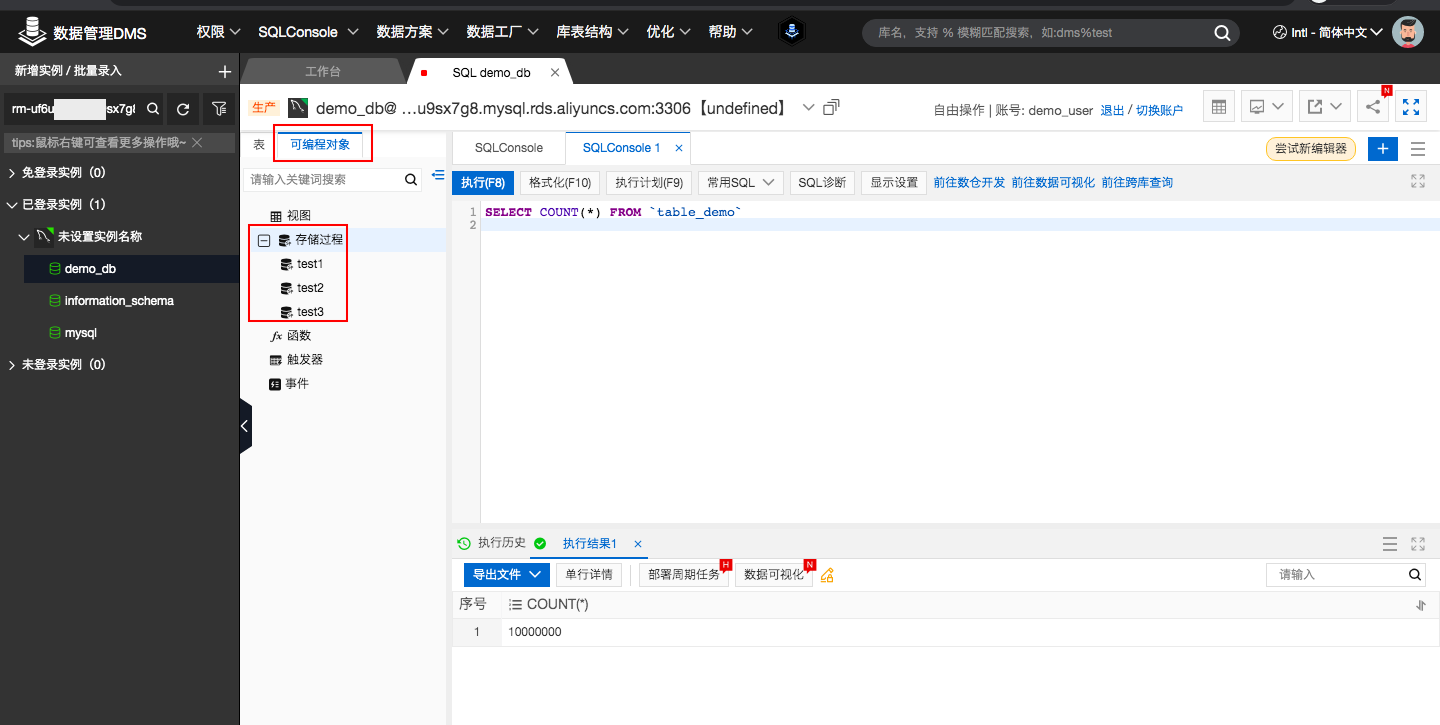Switch to the 可编程对象 tab
The width and height of the screenshot is (1440, 725).
[322, 143]
